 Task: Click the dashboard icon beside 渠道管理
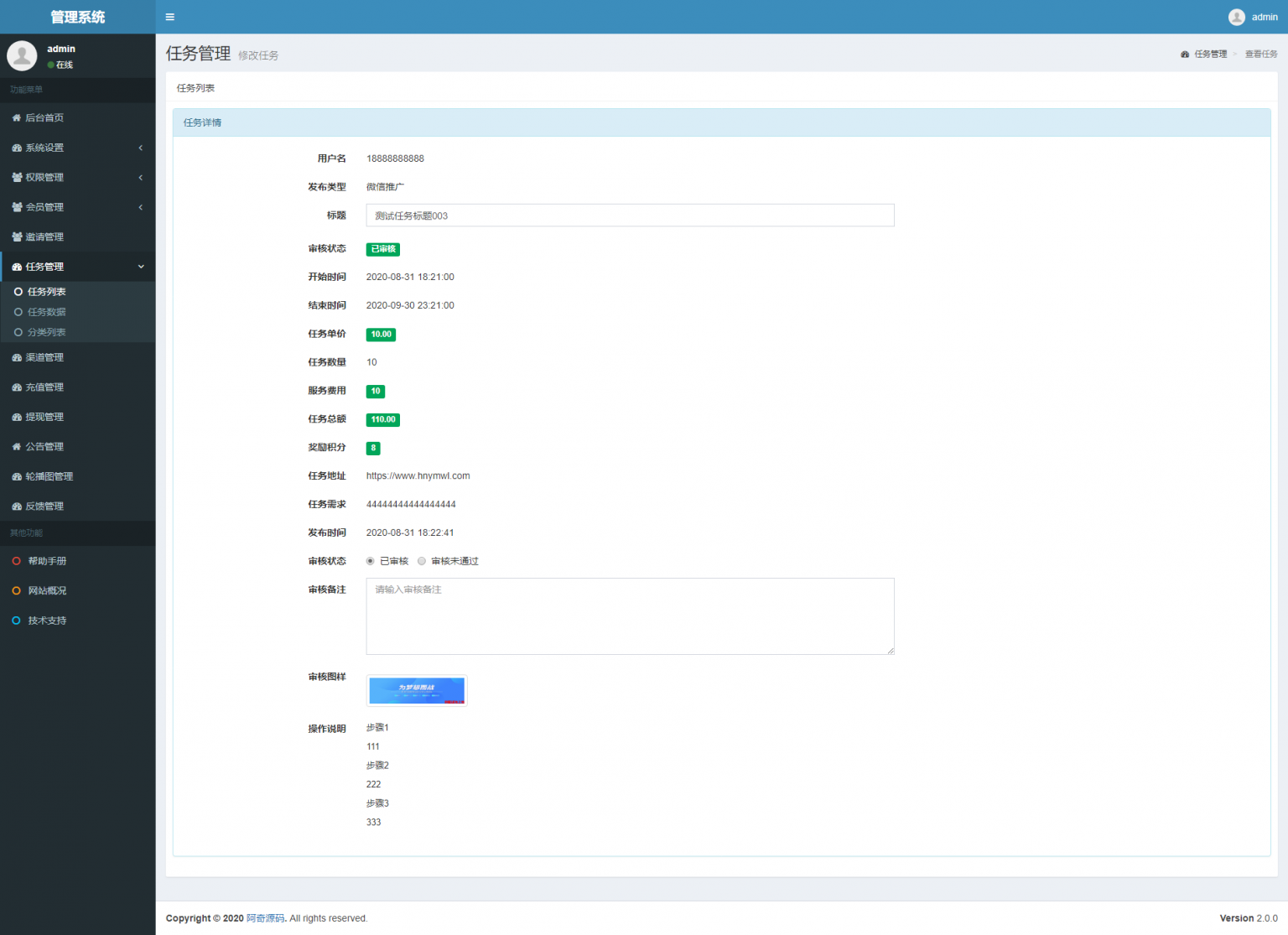tap(17, 358)
